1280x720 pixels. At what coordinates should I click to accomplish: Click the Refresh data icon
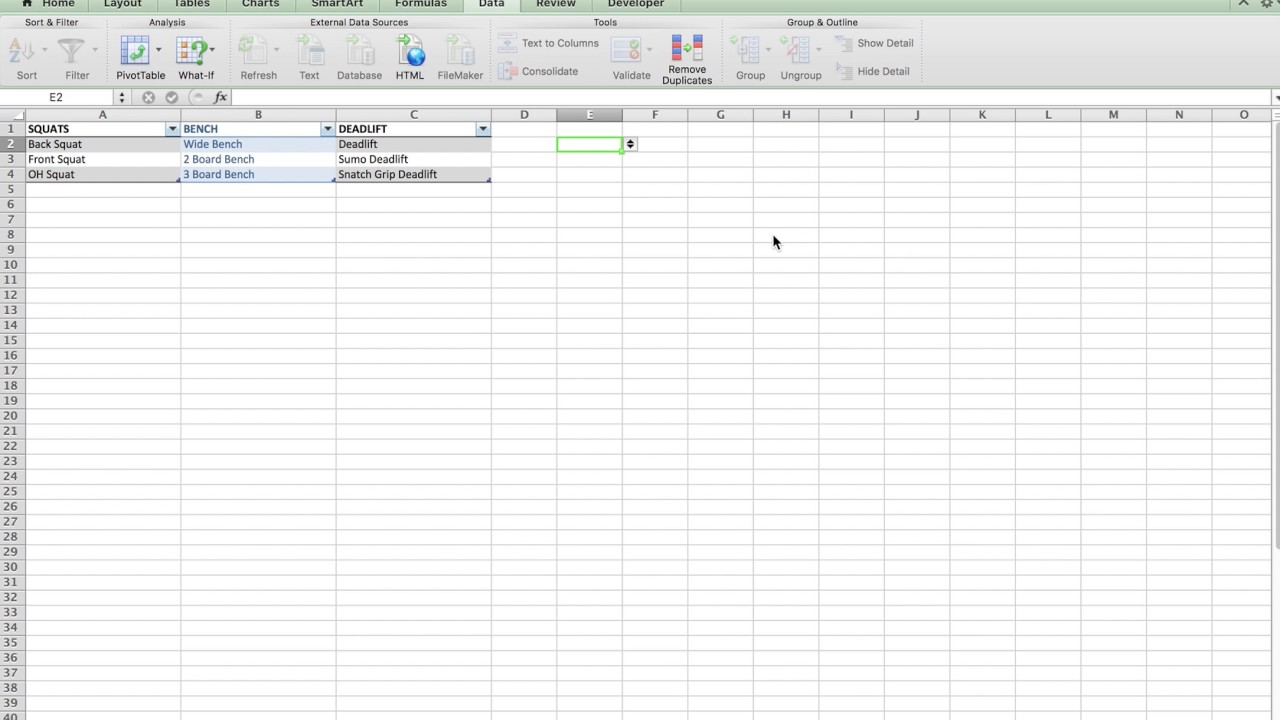point(253,50)
